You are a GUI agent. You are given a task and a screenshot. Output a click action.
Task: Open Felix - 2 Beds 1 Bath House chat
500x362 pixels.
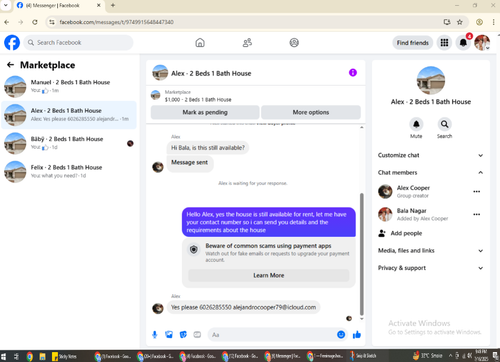tap(69, 171)
